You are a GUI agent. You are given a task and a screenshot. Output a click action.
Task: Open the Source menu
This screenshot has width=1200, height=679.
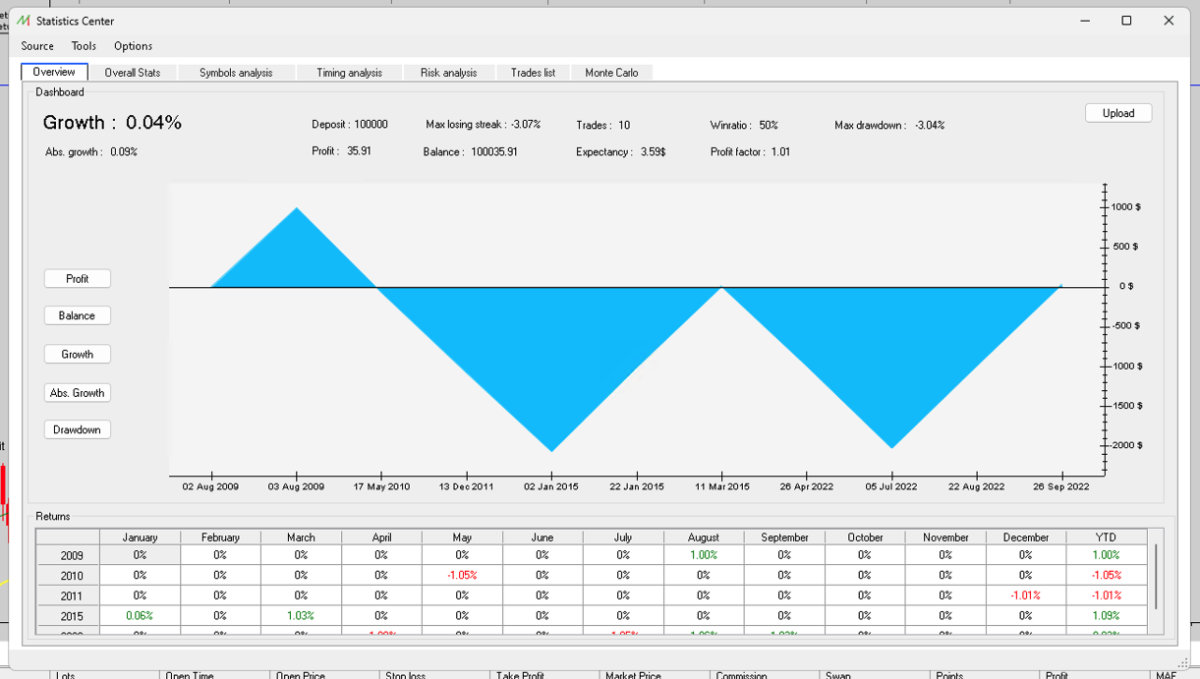tap(37, 46)
